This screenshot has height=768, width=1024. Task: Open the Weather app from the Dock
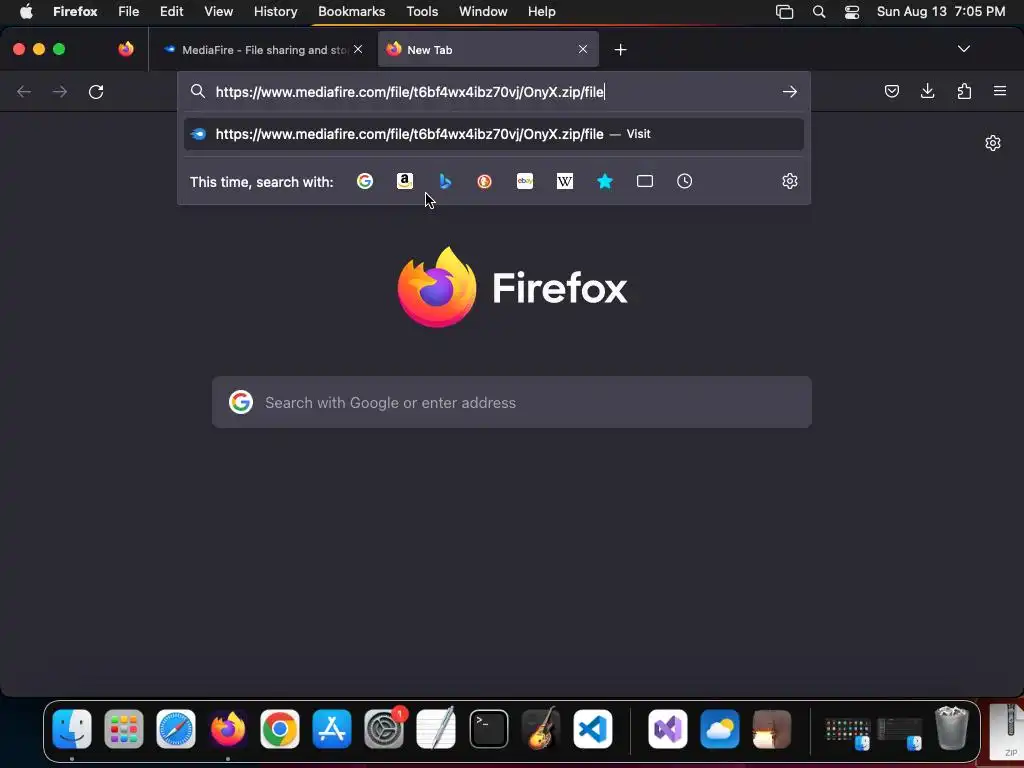(x=720, y=729)
